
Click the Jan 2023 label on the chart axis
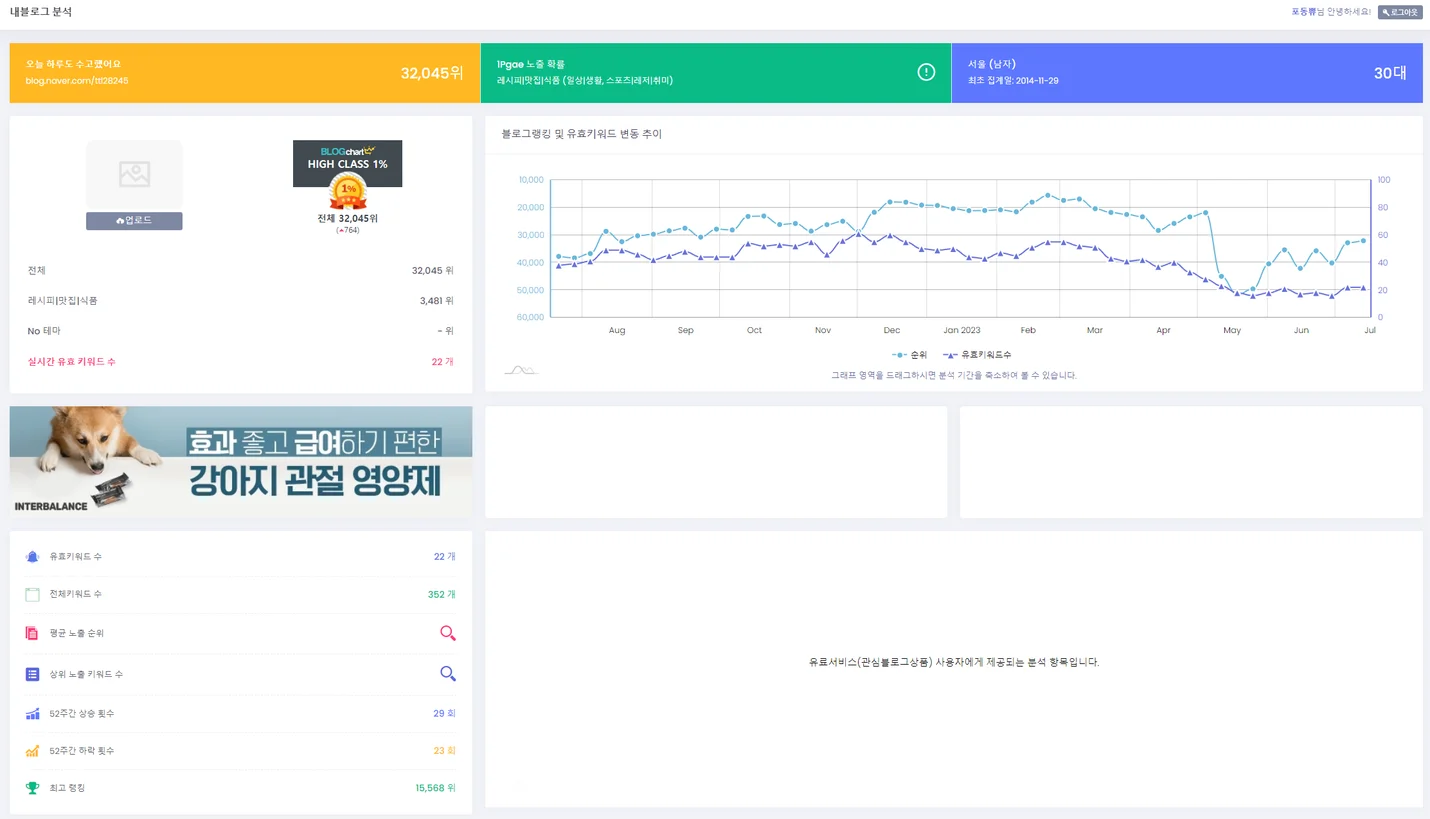pyautogui.click(x=962, y=330)
